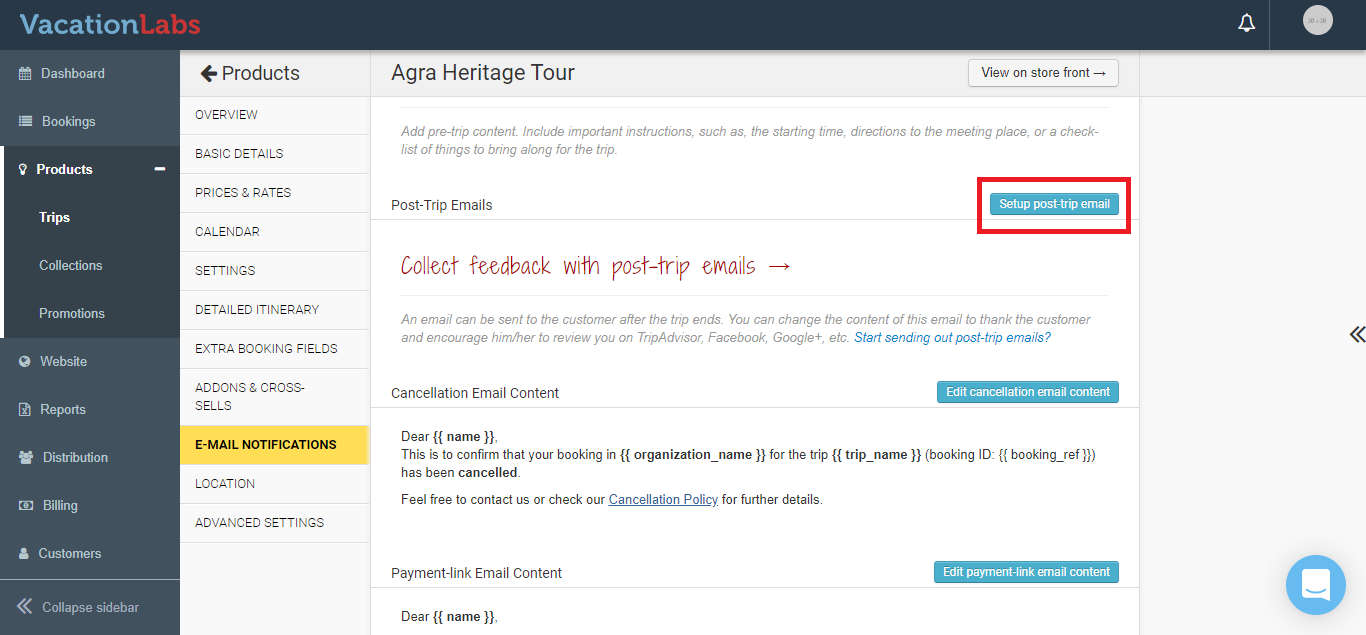Open the user avatar profile menu
The height and width of the screenshot is (635, 1366).
point(1318,20)
